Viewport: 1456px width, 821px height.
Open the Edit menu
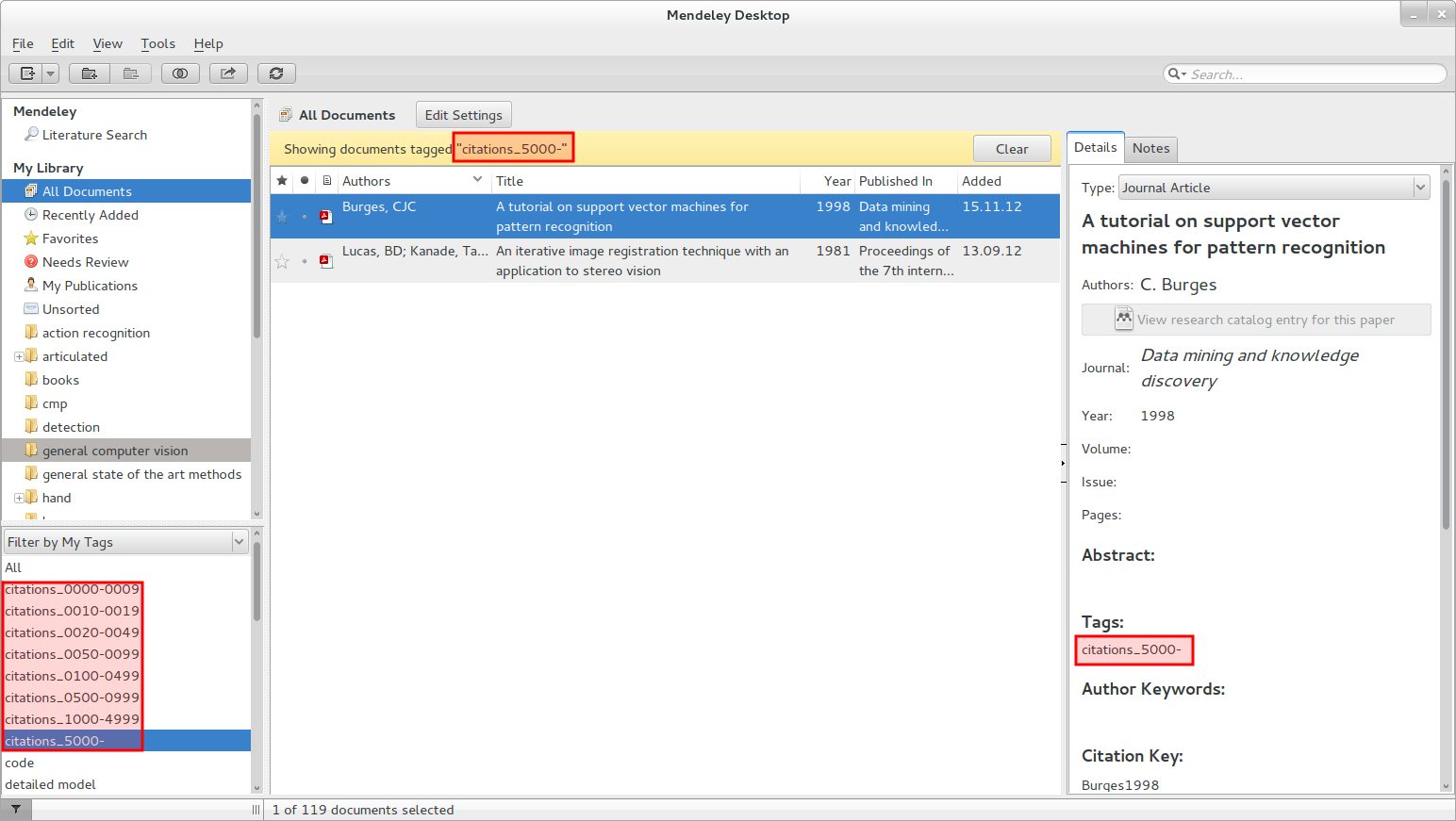click(62, 43)
